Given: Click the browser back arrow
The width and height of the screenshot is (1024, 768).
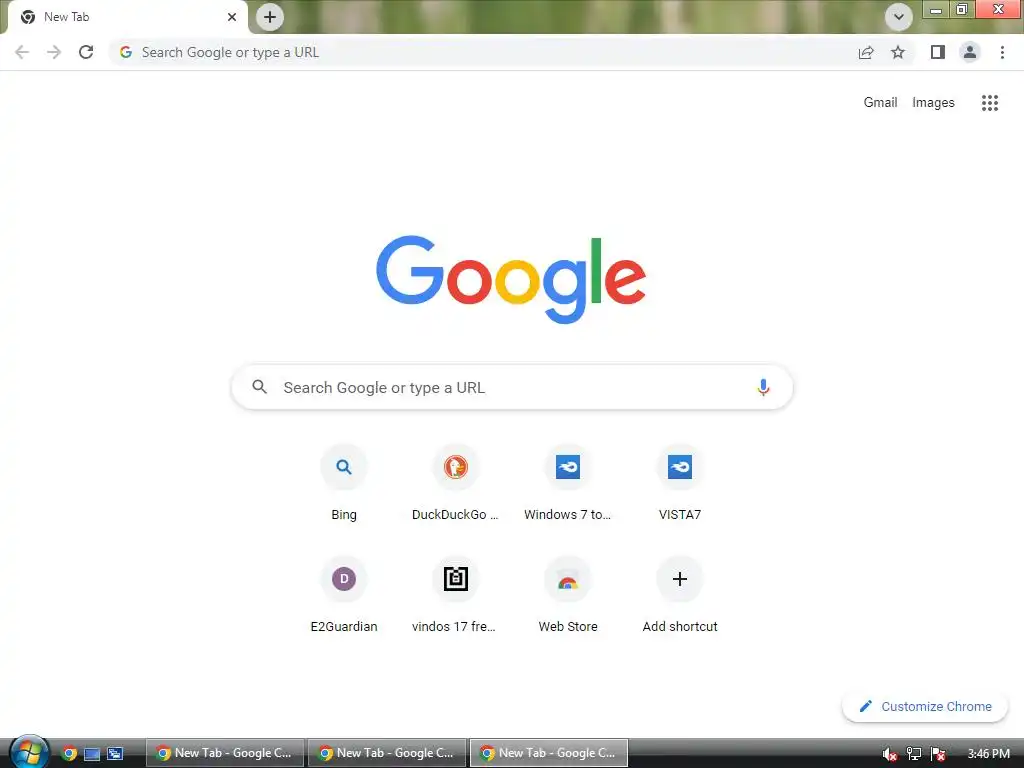Looking at the screenshot, I should [22, 52].
